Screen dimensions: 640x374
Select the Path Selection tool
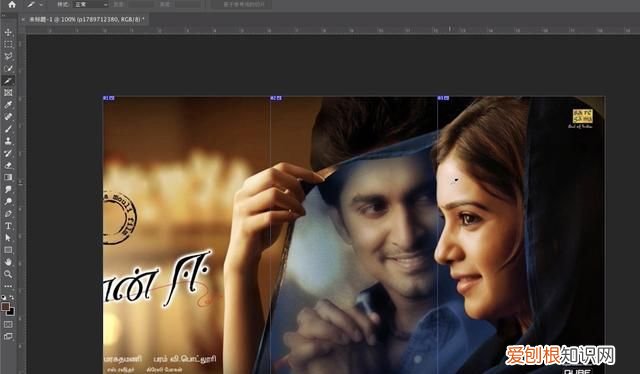tap(8, 238)
